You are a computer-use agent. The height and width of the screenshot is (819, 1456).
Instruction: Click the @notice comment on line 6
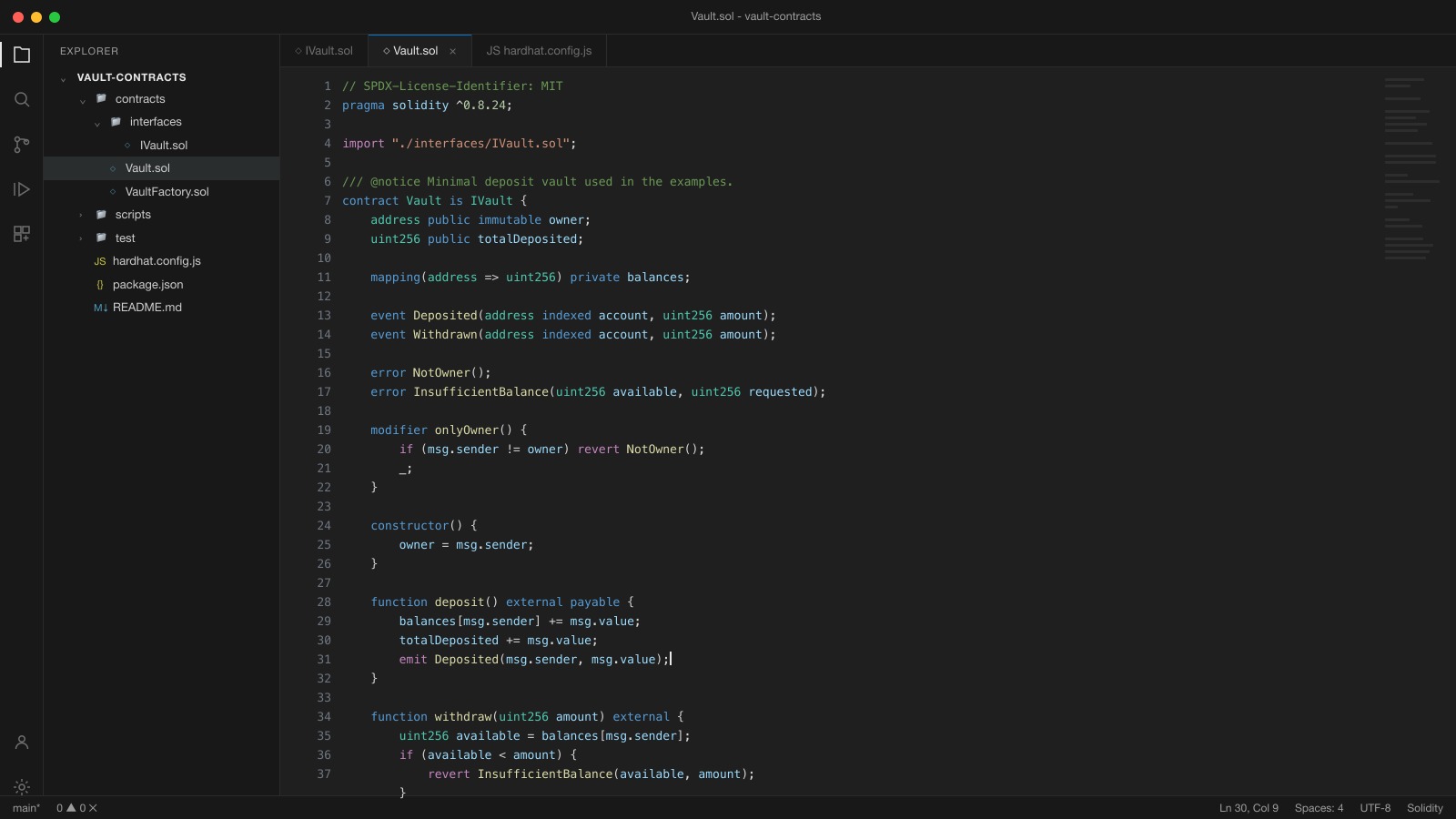click(x=537, y=181)
